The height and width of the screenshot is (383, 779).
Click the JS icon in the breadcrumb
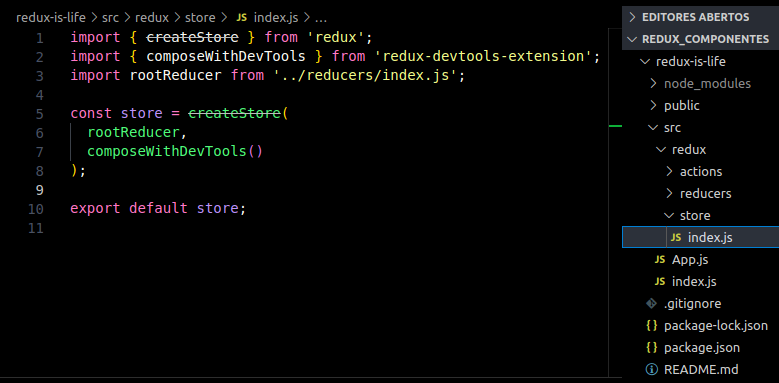241,17
